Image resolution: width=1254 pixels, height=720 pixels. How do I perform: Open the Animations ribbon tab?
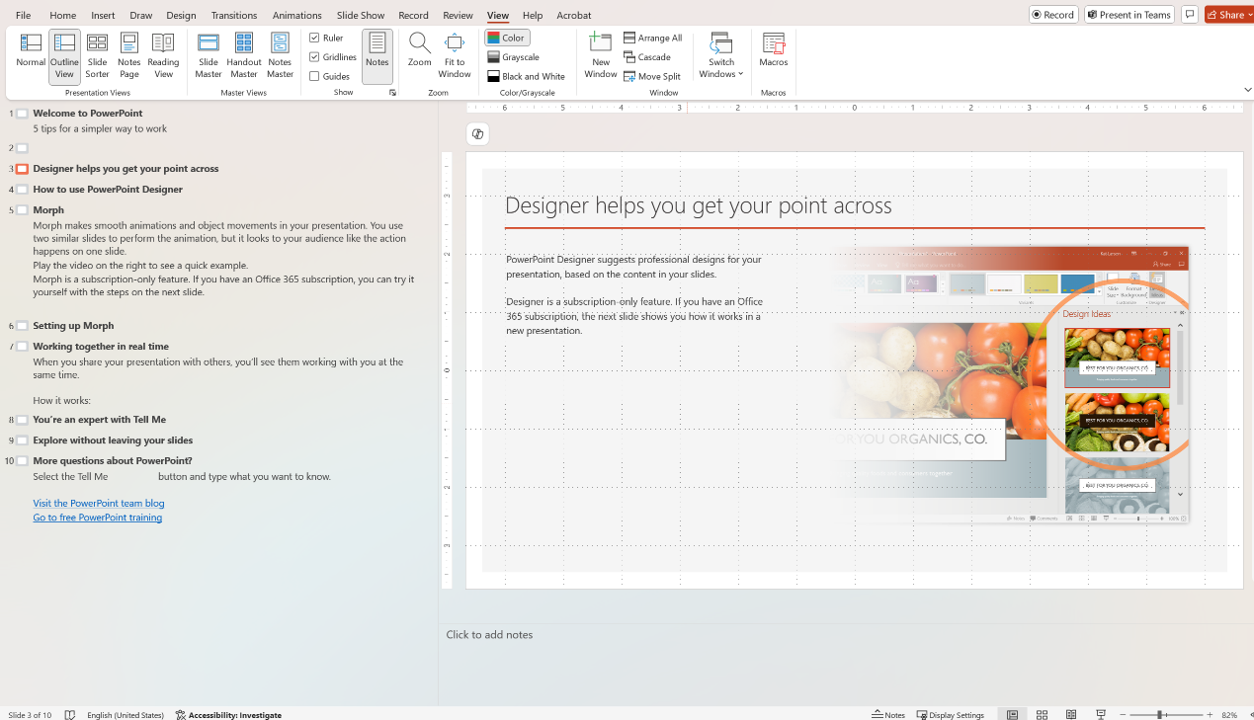click(x=297, y=15)
